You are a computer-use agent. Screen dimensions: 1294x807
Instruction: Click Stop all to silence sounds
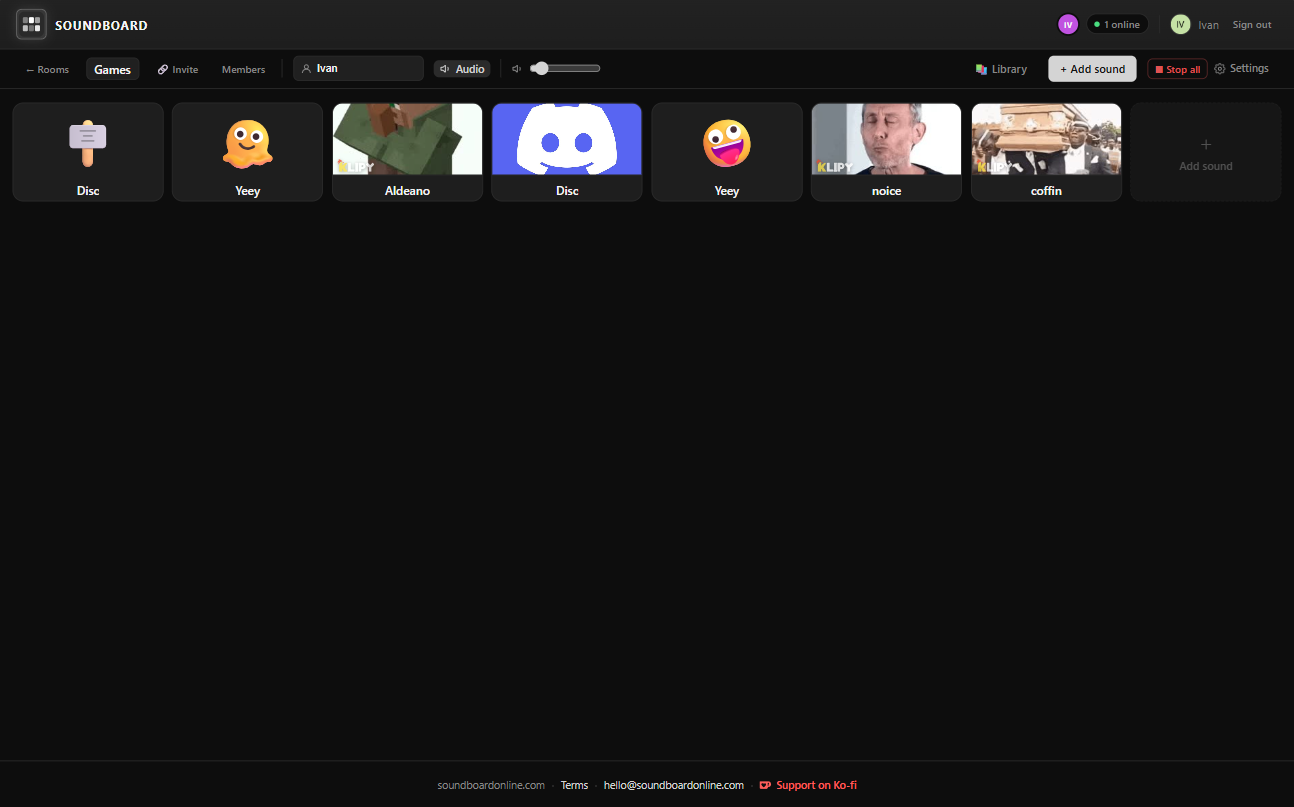click(1177, 68)
